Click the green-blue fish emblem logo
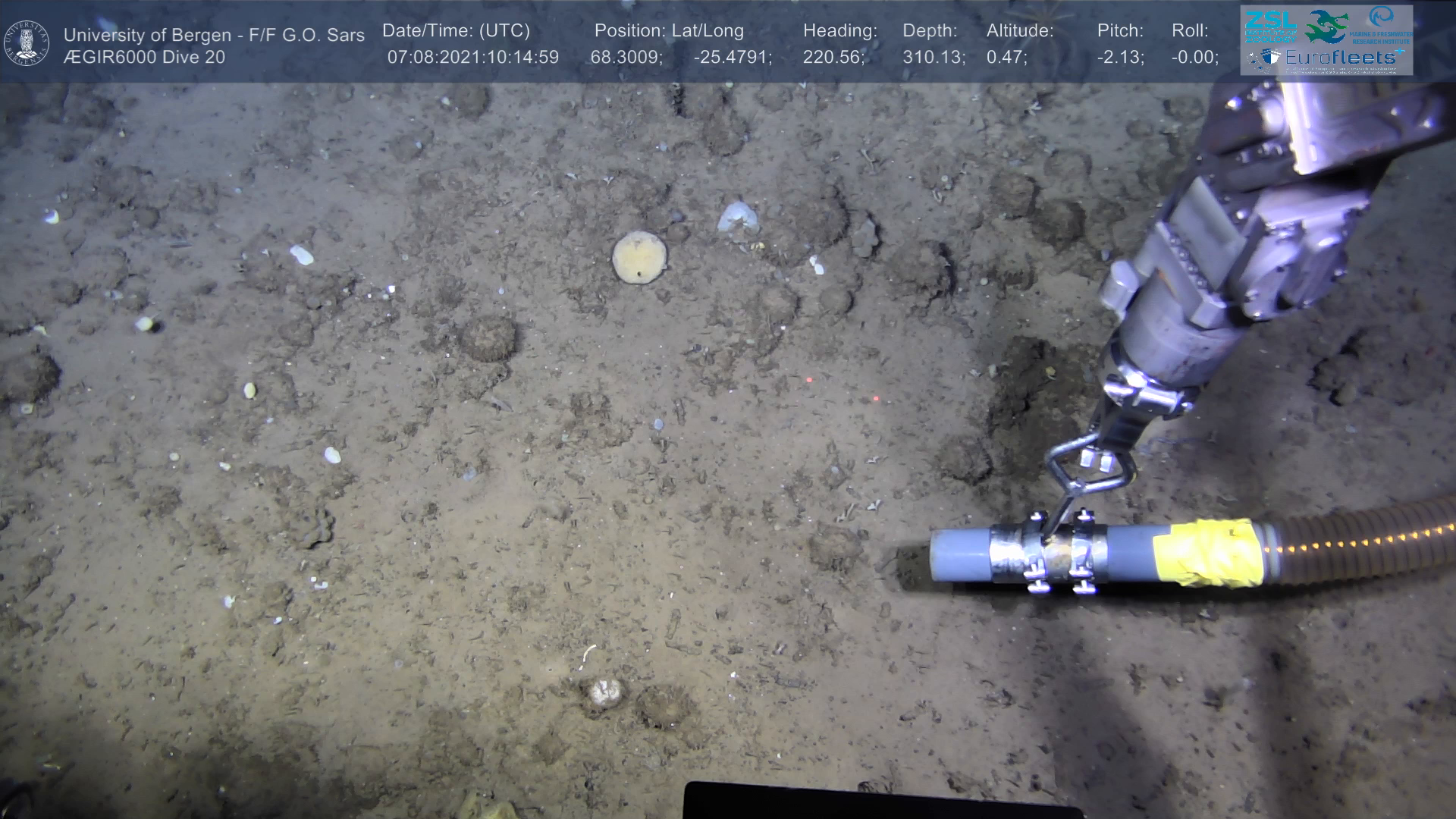 point(1327,27)
